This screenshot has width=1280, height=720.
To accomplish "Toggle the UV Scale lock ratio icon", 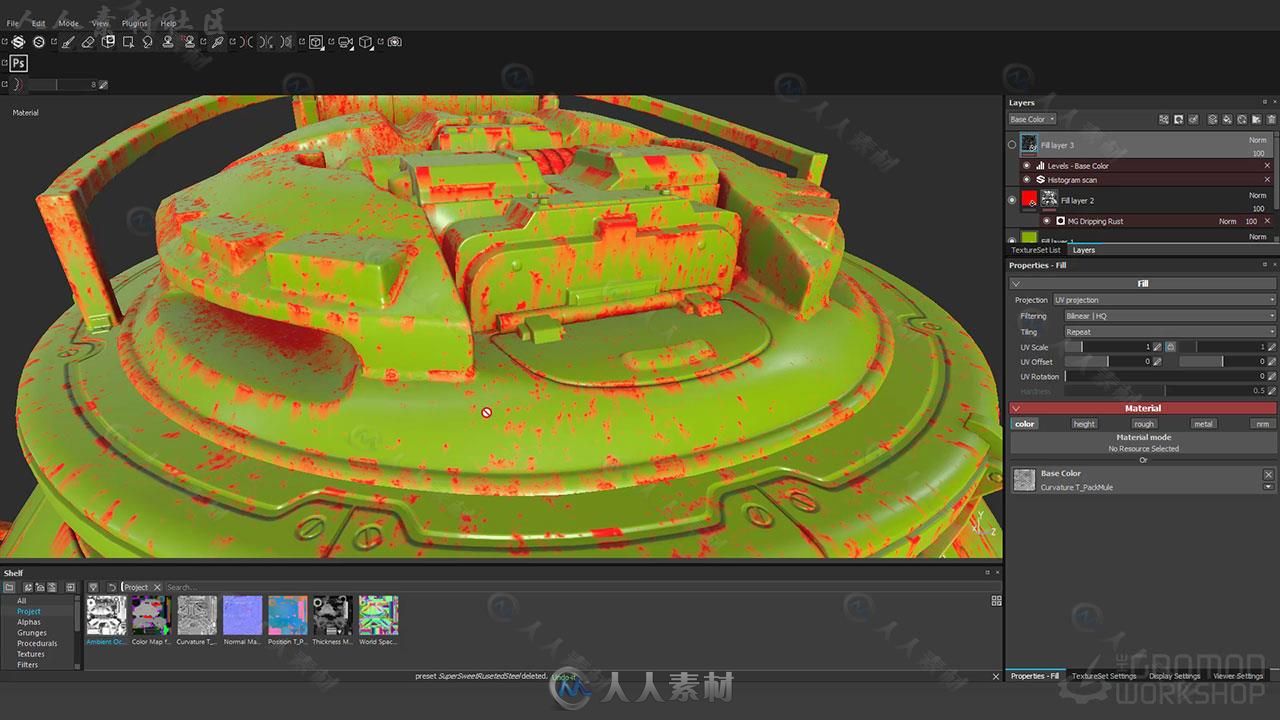I will 1170,347.
